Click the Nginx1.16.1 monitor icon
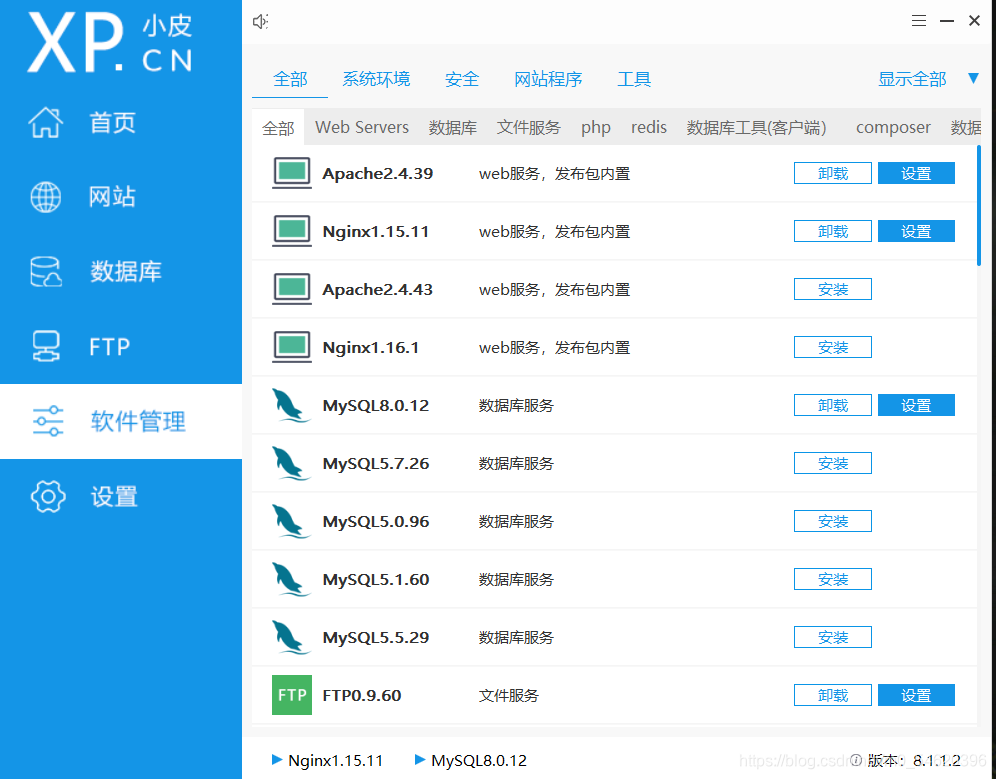 [x=292, y=347]
